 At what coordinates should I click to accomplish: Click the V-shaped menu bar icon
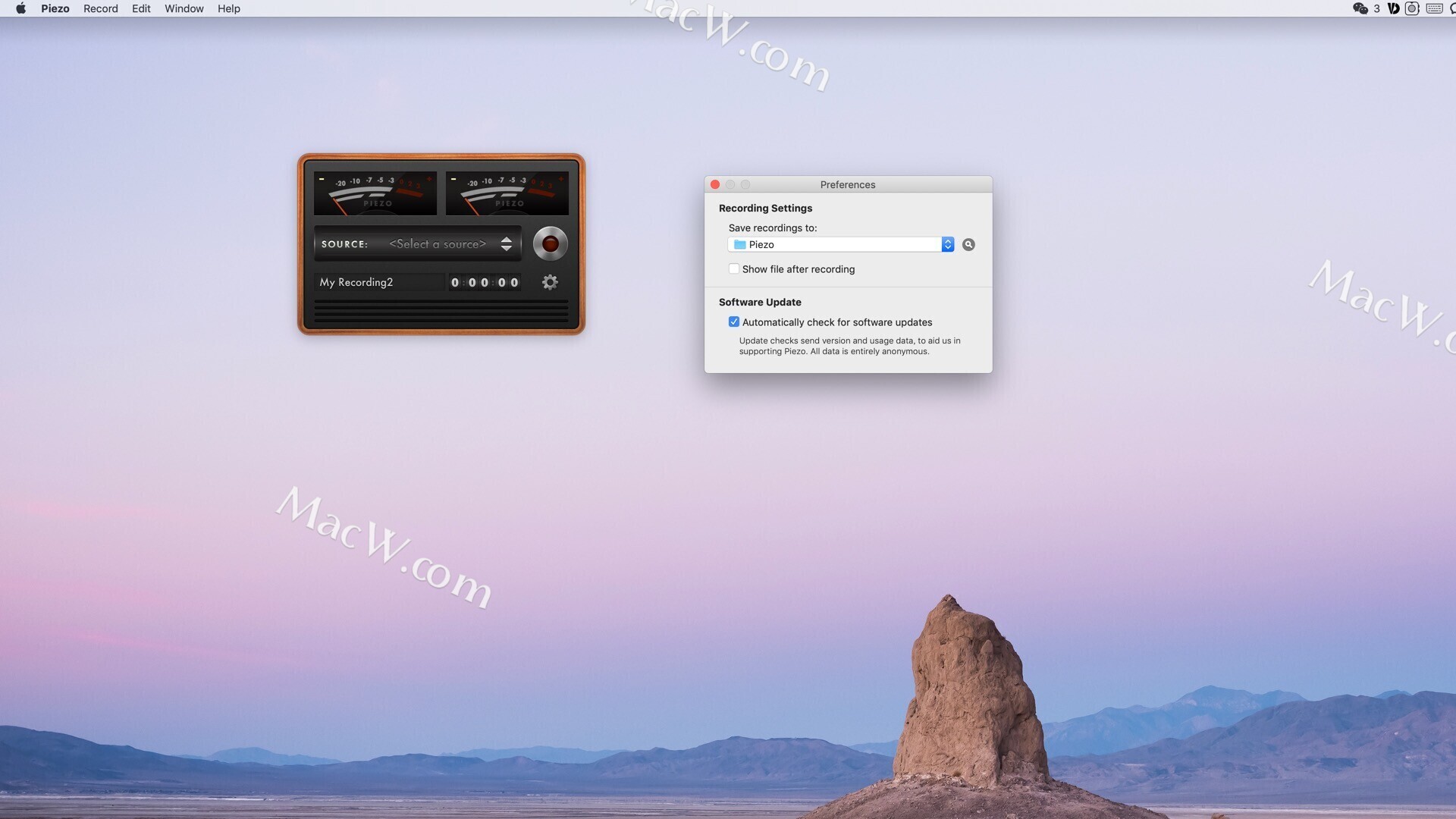(x=1393, y=8)
